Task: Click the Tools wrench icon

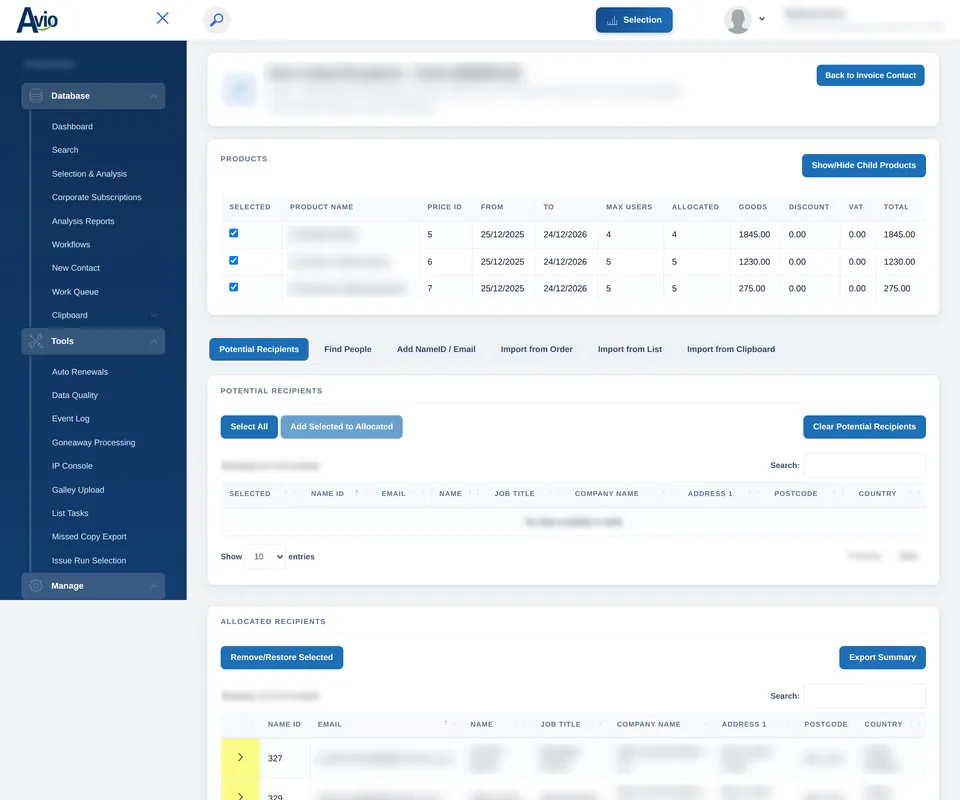Action: pyautogui.click(x=36, y=342)
